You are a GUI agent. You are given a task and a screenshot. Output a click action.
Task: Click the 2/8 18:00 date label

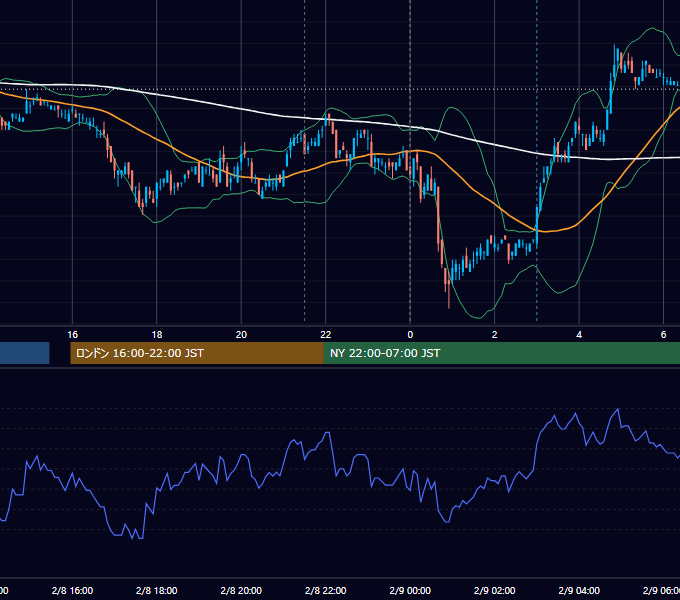(x=157, y=591)
